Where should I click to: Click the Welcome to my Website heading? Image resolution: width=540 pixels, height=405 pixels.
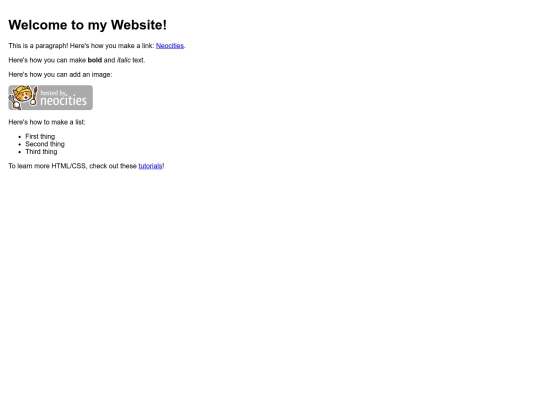pos(87,25)
